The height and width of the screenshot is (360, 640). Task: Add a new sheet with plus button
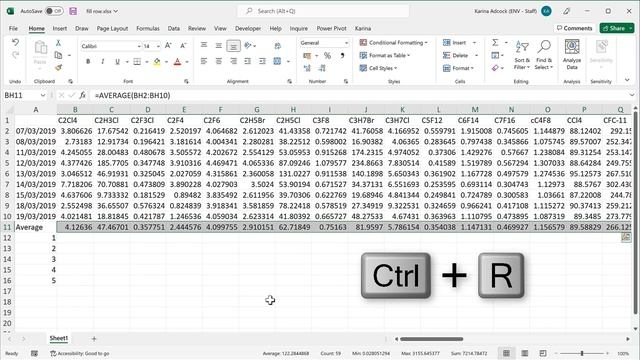tap(94, 338)
